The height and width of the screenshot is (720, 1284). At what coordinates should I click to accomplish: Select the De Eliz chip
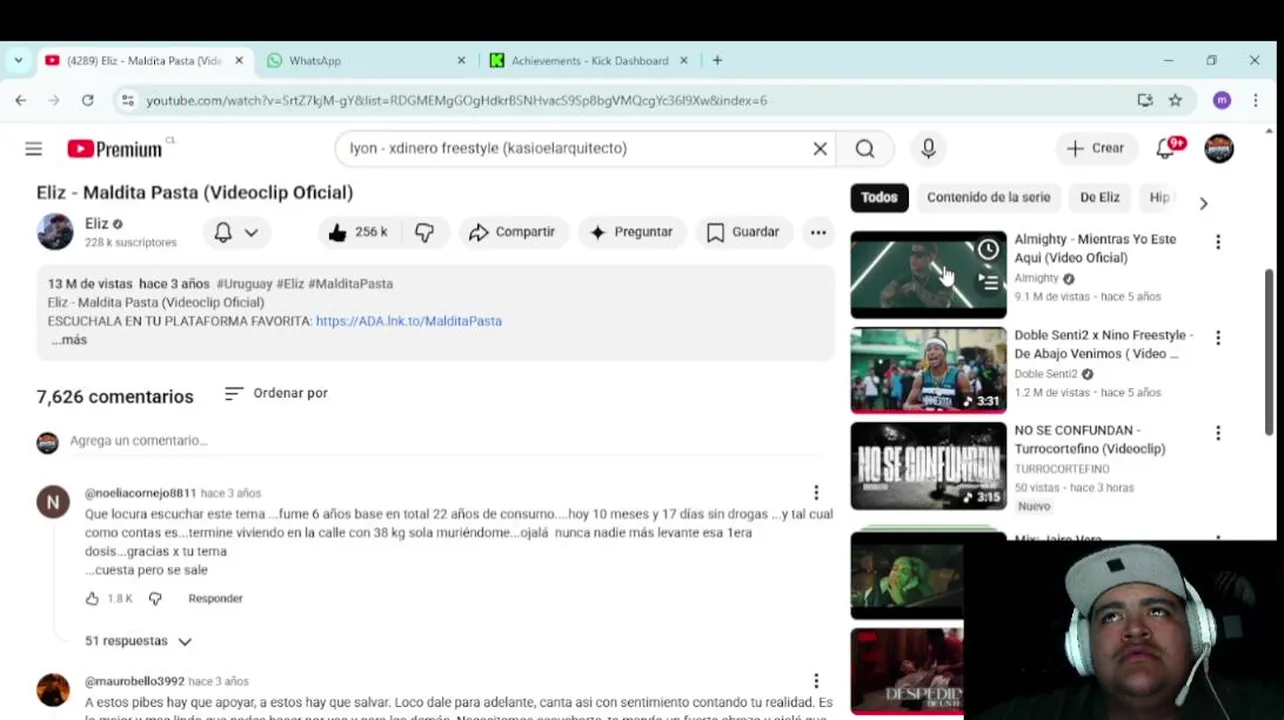point(1099,198)
